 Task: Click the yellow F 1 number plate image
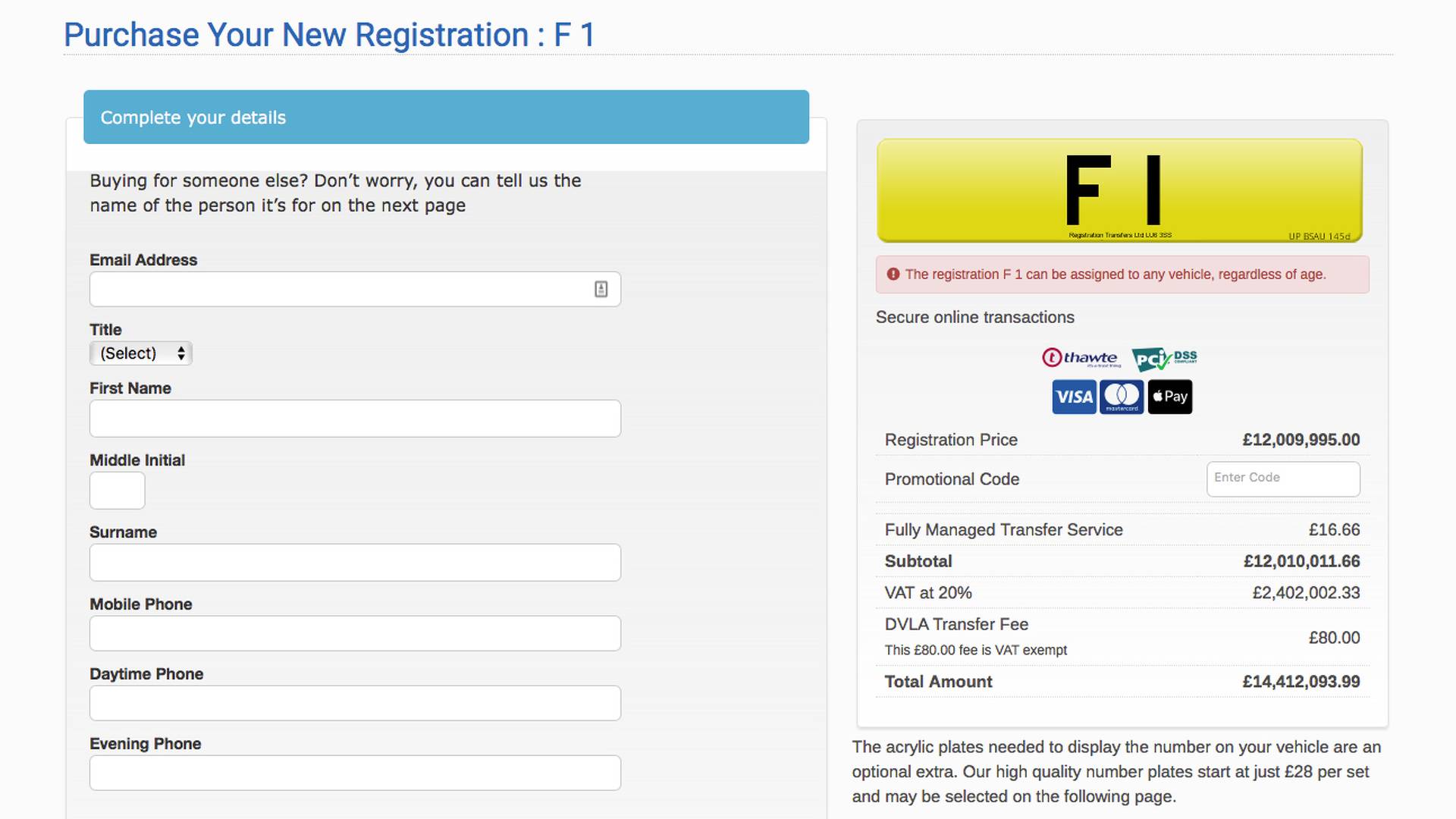1119,190
